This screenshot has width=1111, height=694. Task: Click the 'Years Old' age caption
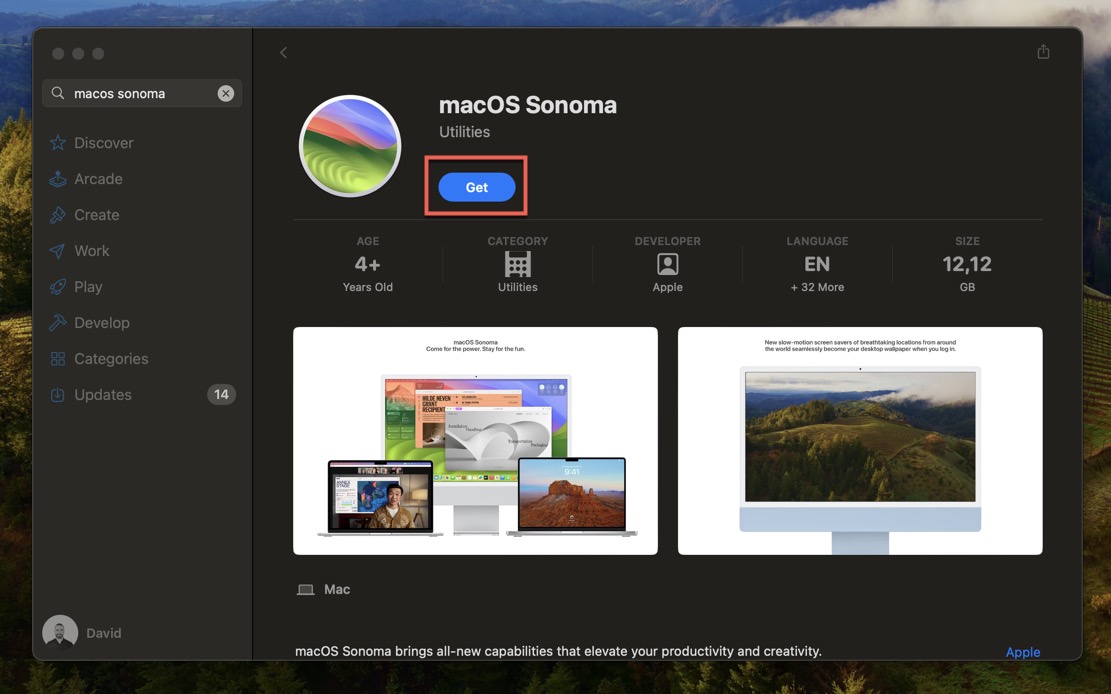367,287
